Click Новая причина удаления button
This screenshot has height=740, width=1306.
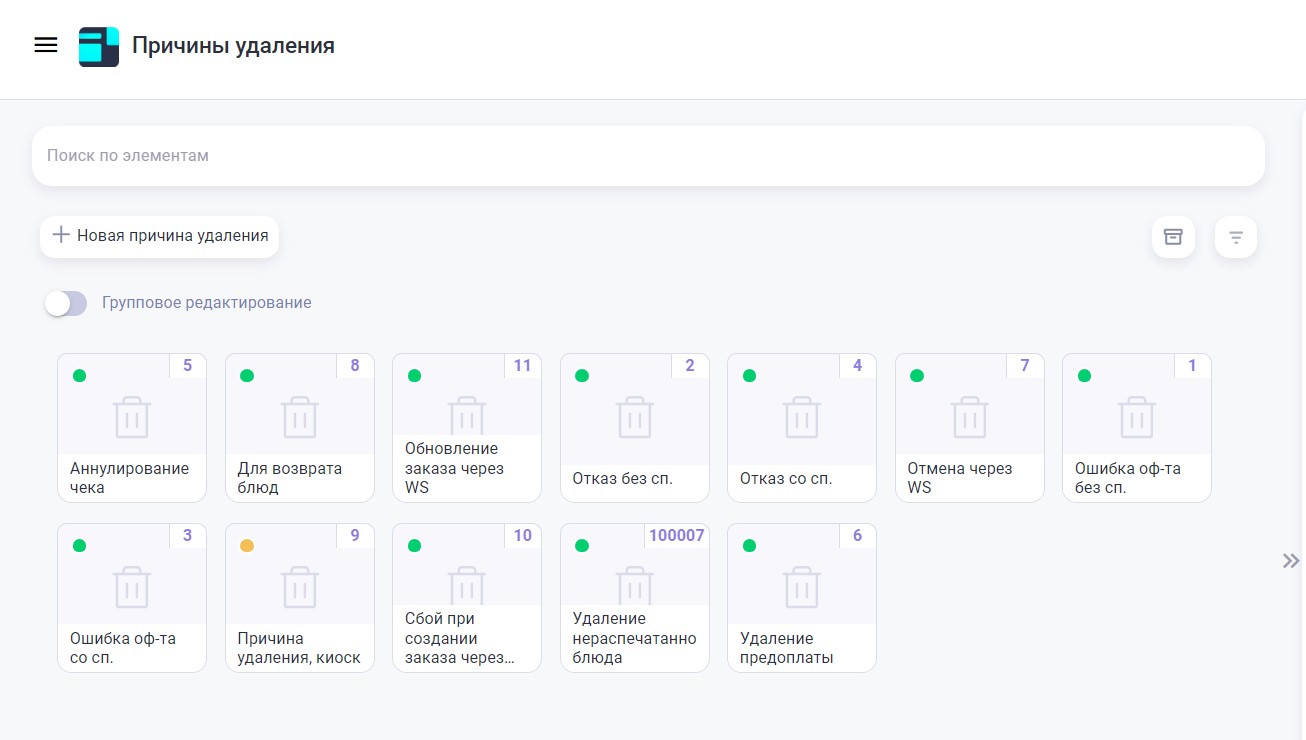point(160,236)
